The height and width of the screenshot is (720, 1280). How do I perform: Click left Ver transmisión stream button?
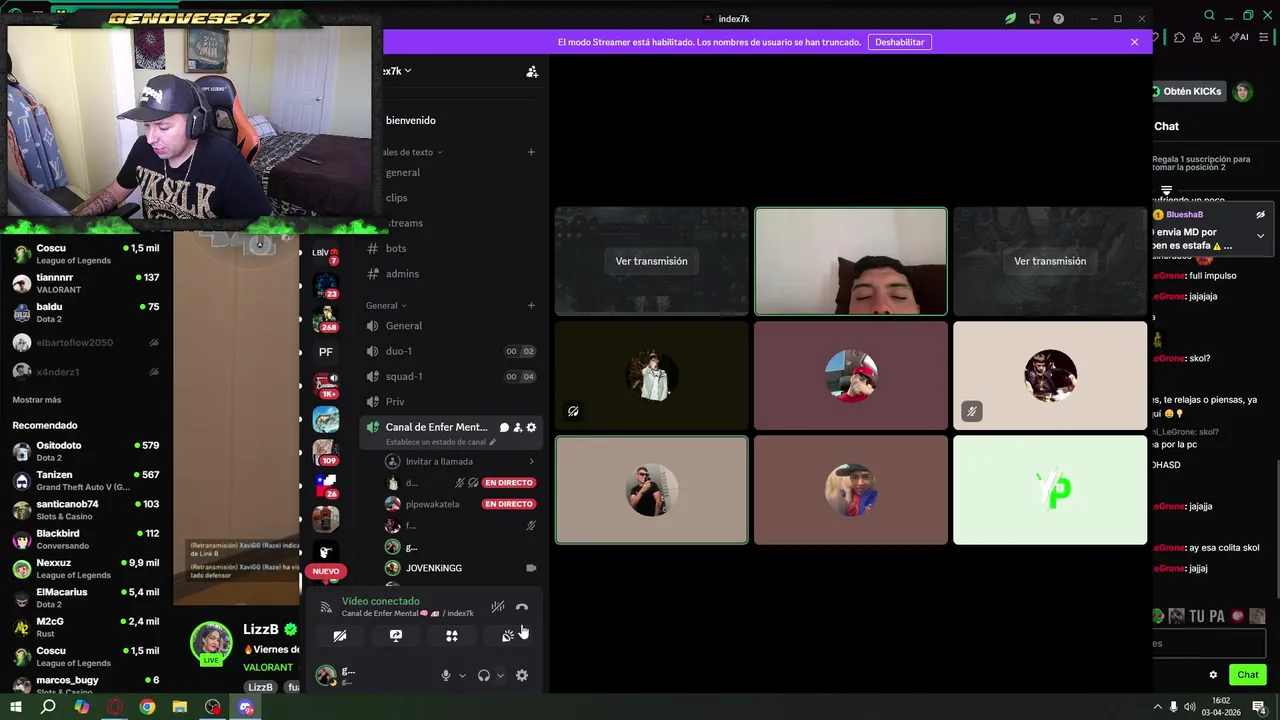[x=651, y=261]
